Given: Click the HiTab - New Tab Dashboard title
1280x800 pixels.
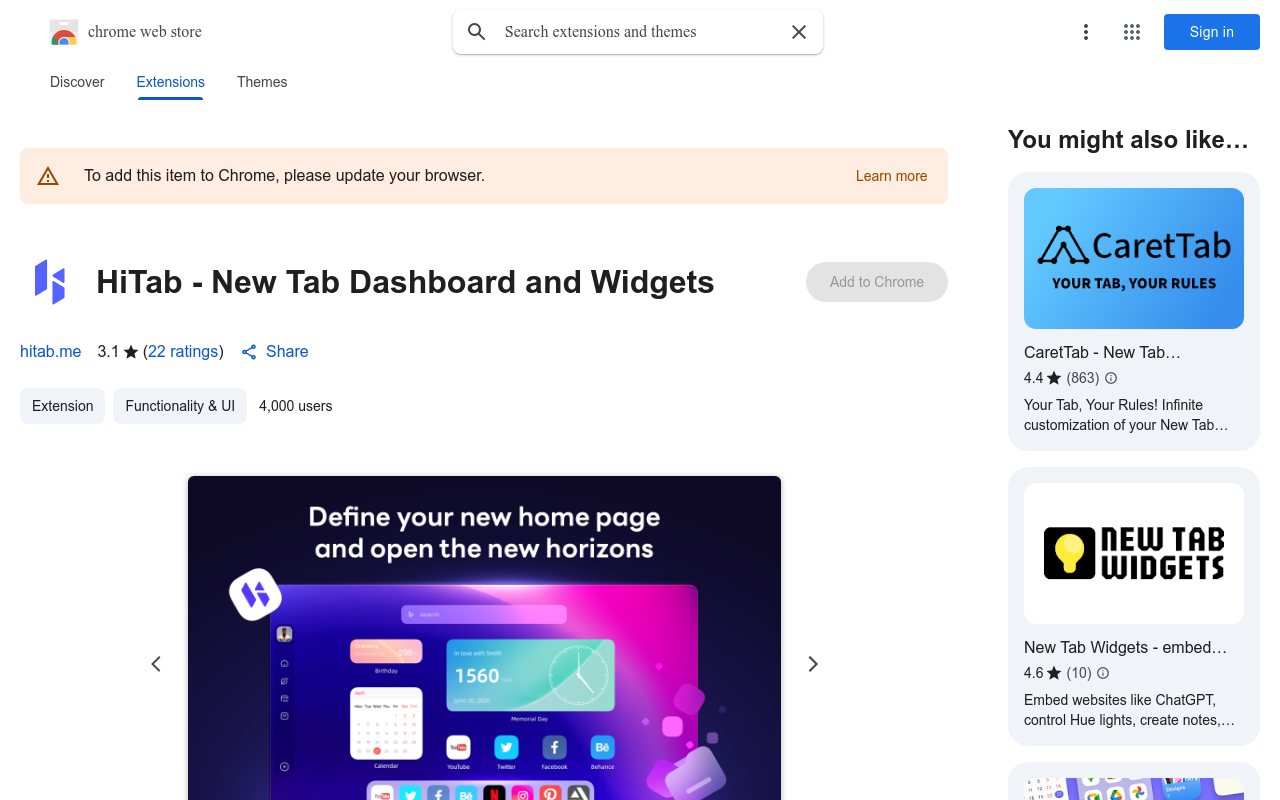Looking at the screenshot, I should pos(405,282).
